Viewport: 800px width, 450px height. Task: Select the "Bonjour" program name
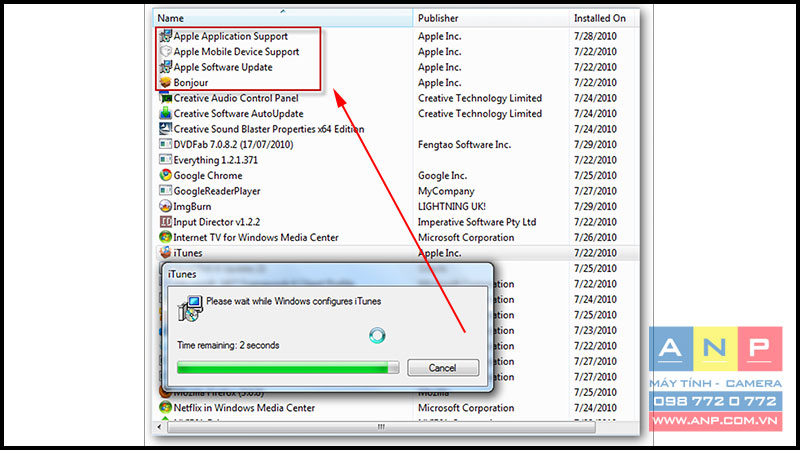pyautogui.click(x=191, y=83)
